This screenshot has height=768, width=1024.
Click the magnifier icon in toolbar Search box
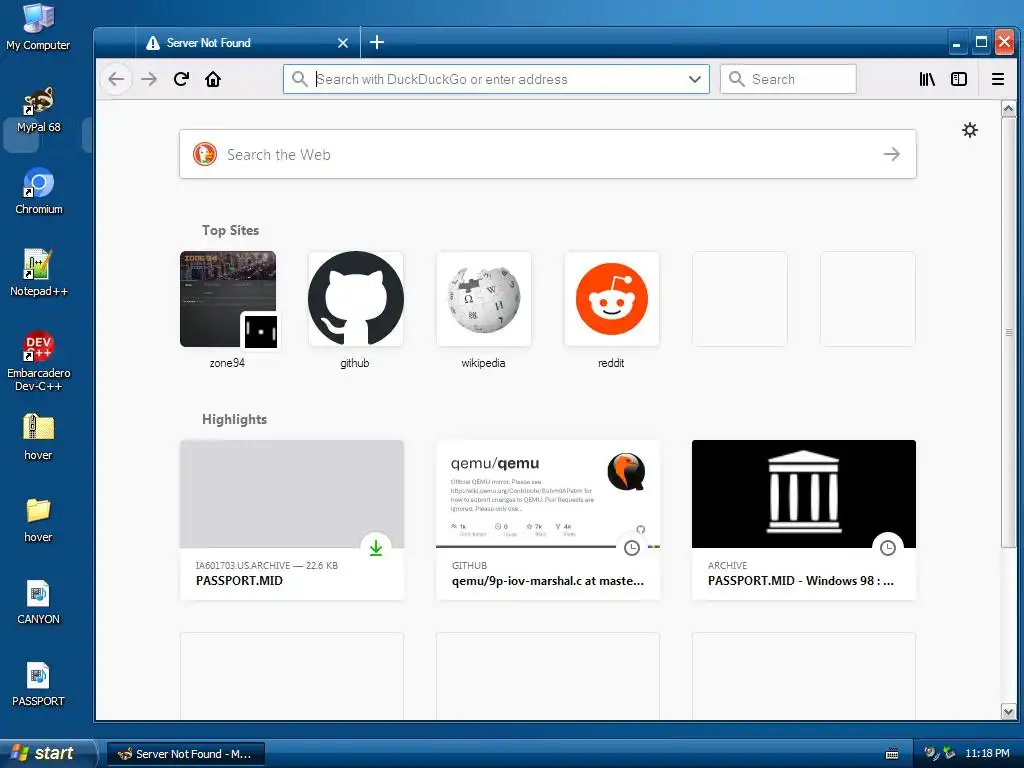tap(736, 79)
